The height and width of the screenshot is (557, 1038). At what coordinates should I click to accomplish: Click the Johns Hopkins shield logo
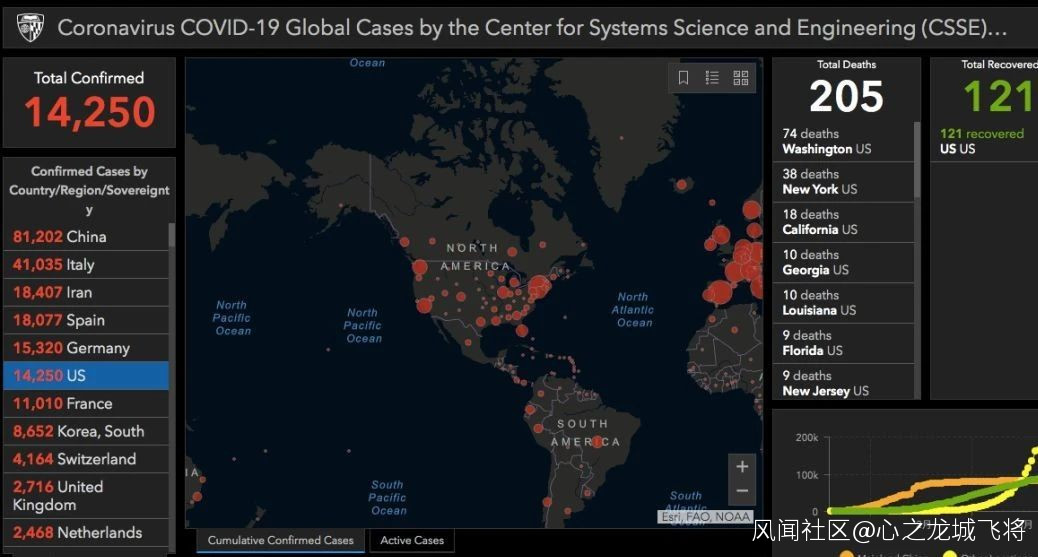coord(30,28)
